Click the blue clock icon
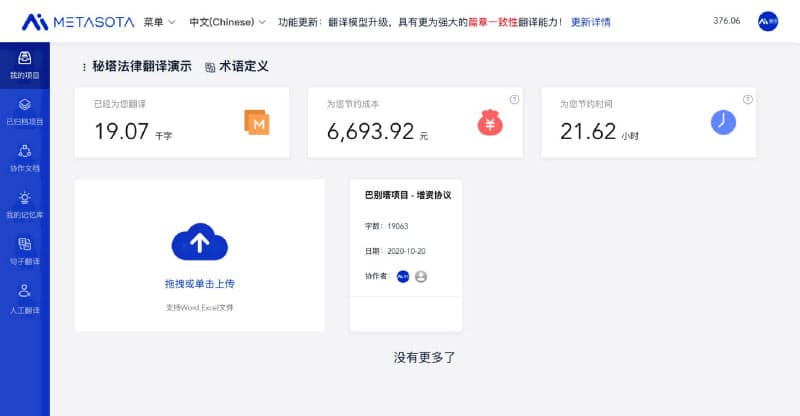The height and width of the screenshot is (416, 800). tap(723, 123)
